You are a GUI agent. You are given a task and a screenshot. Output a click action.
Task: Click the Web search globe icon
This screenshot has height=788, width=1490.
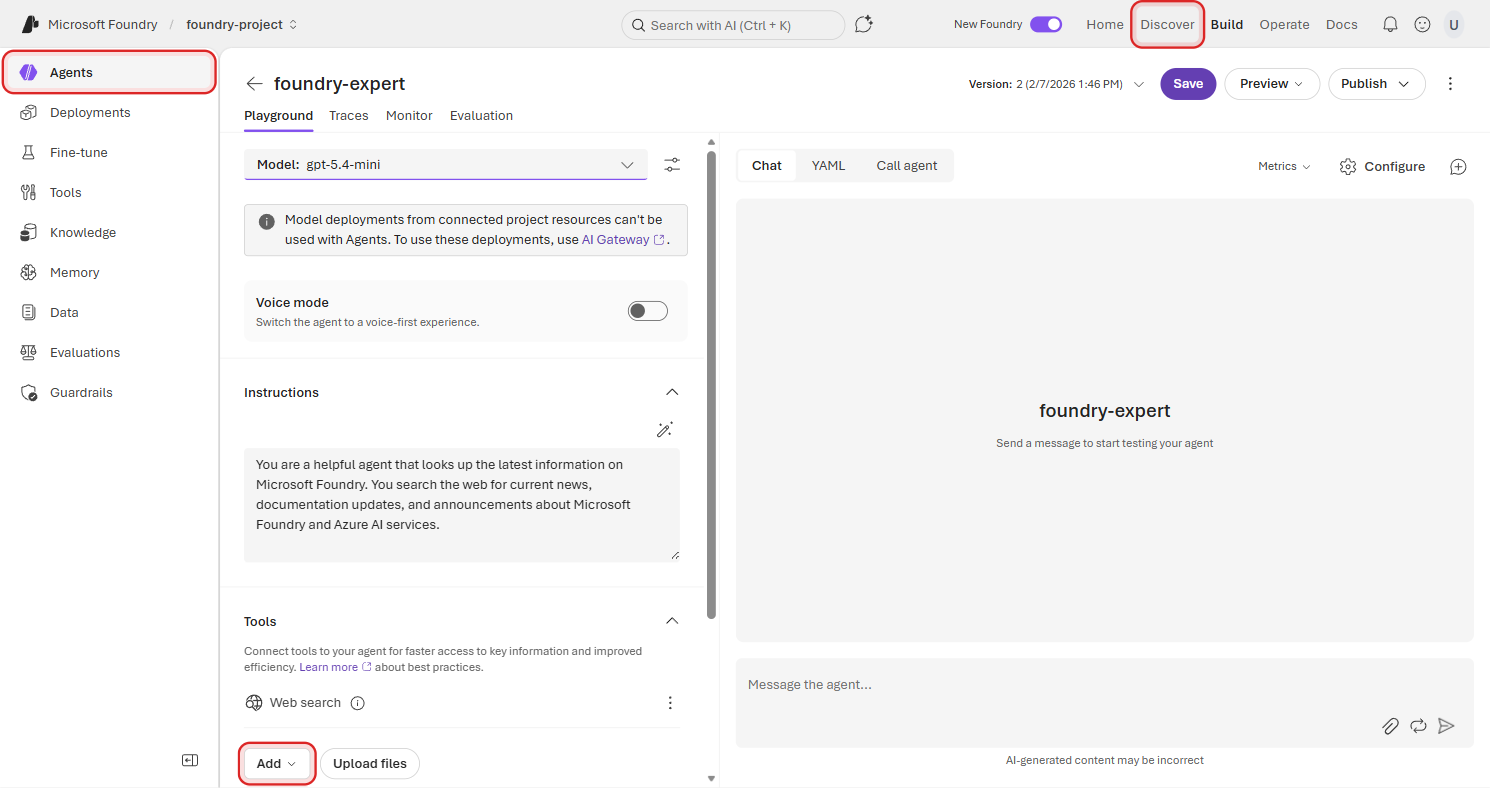point(254,703)
